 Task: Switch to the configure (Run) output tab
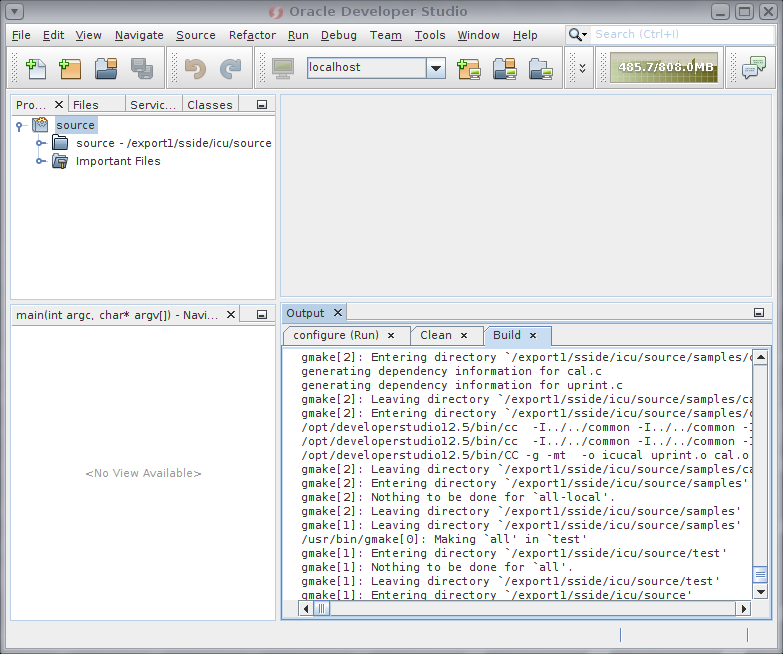[x=336, y=335]
